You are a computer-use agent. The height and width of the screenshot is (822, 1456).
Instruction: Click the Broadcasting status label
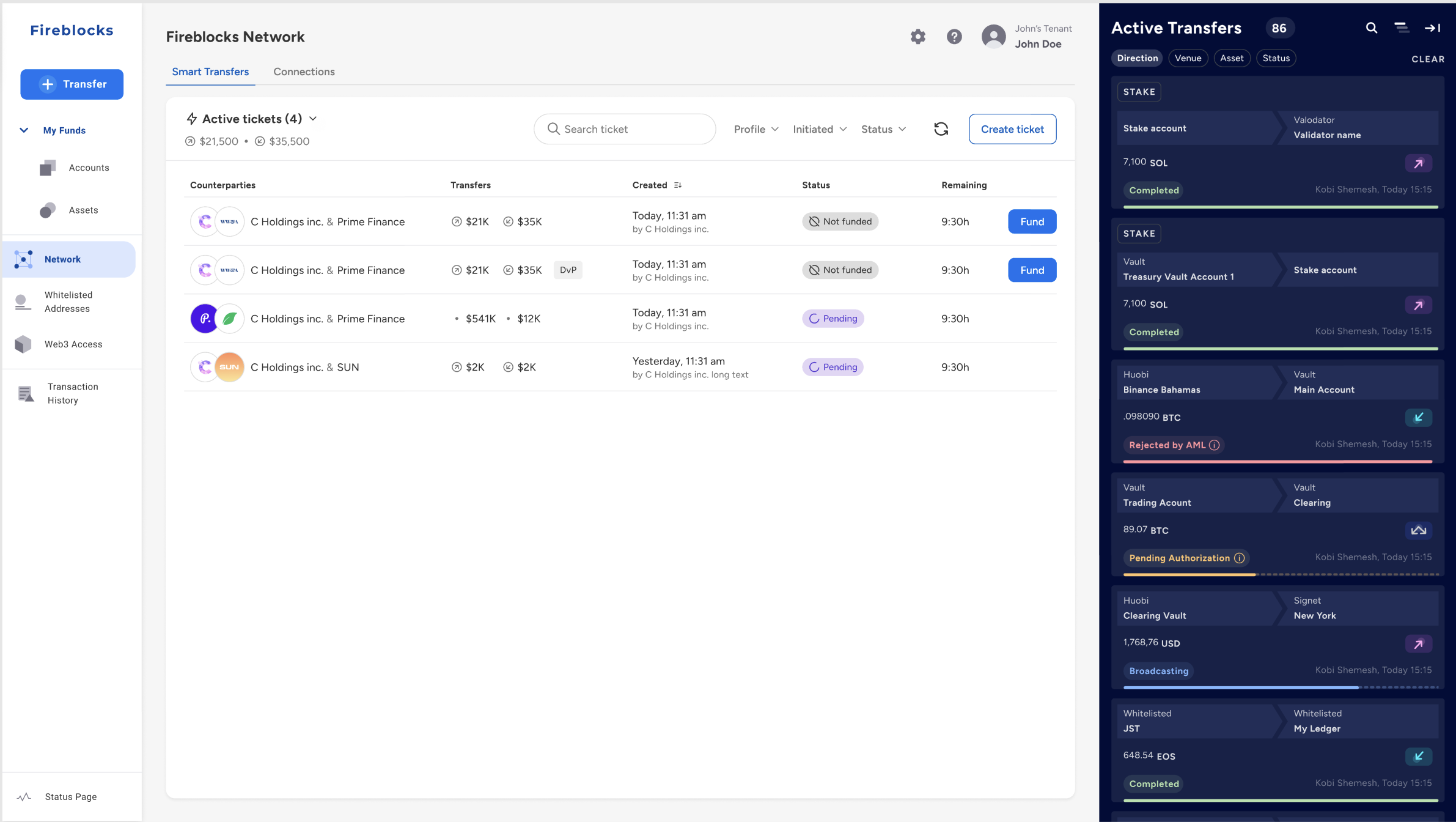1158,672
